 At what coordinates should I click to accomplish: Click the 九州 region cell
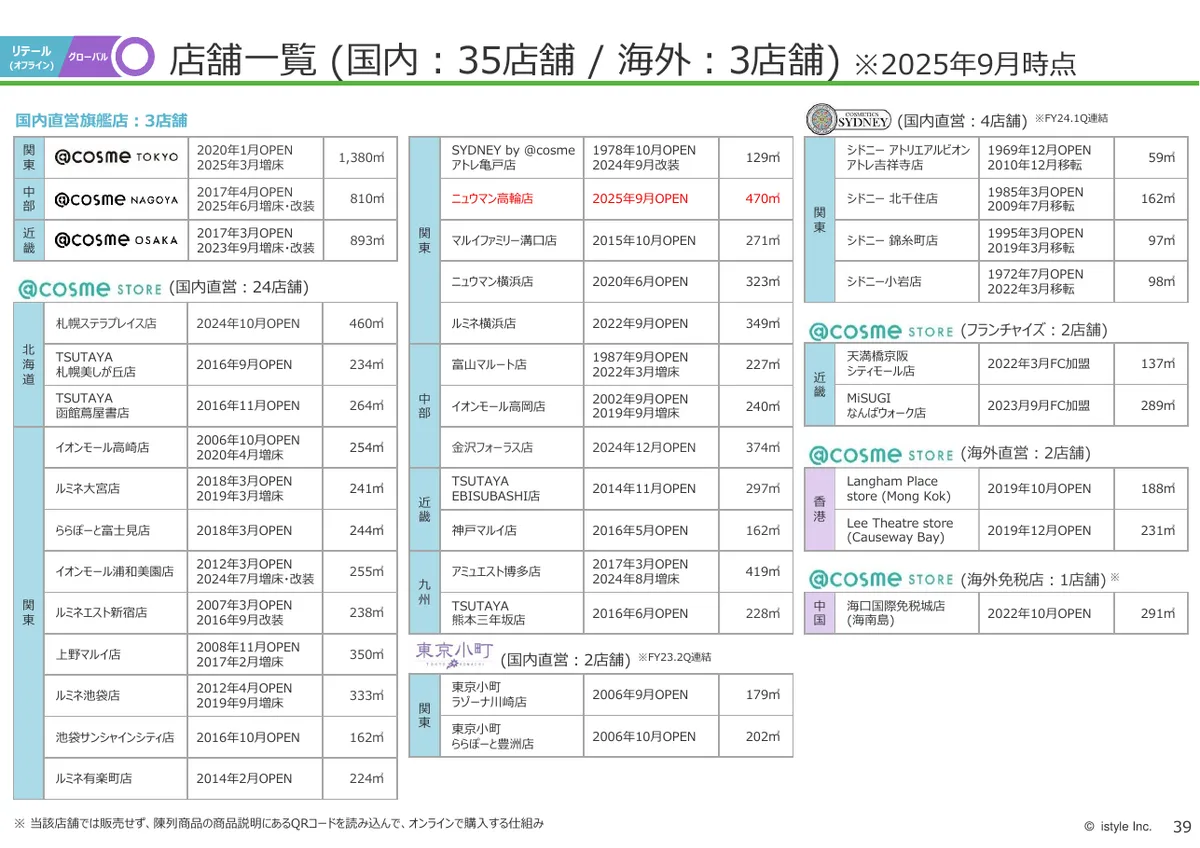coord(425,593)
